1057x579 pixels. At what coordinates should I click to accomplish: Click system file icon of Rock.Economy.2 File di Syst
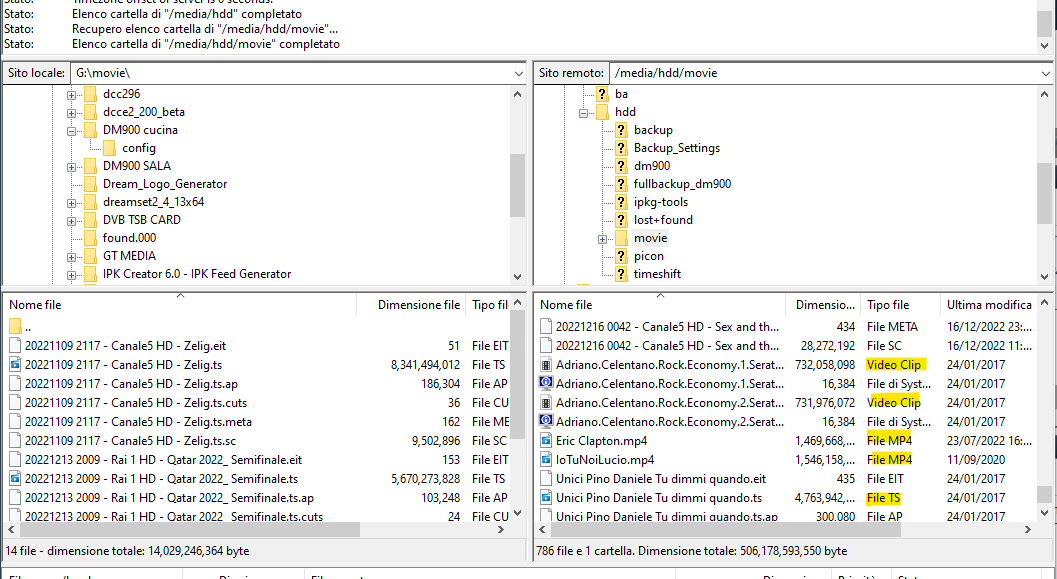coord(547,422)
